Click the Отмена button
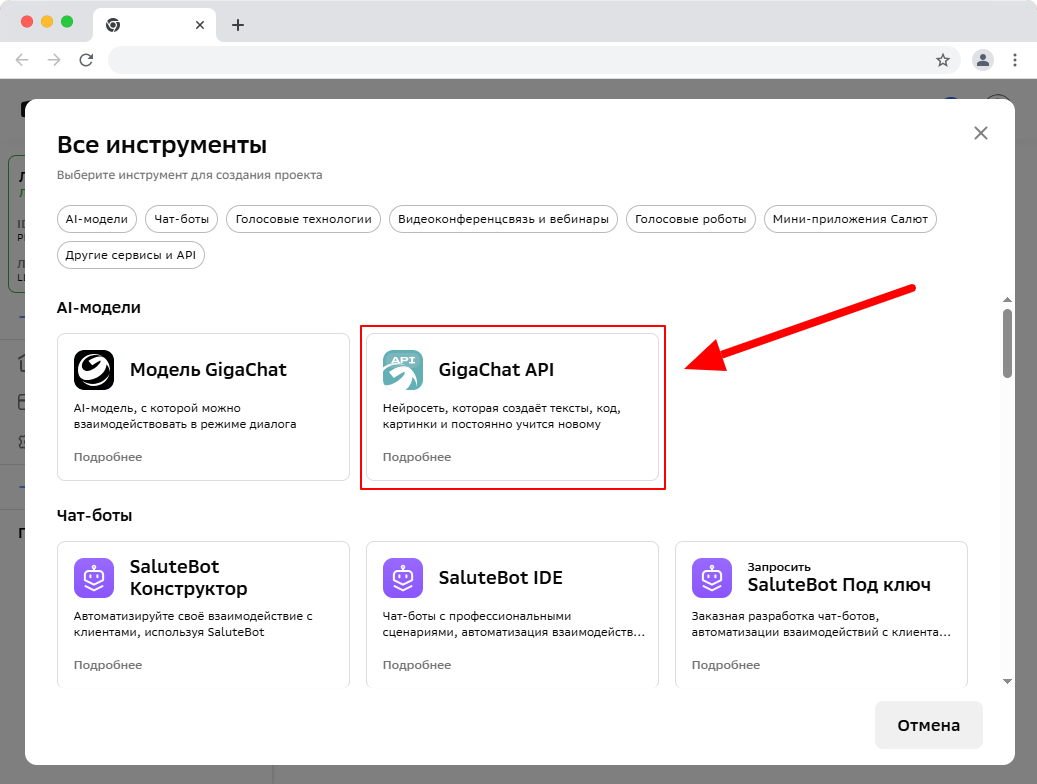Screen dimensions: 1037x784 pyautogui.click(x=929, y=725)
